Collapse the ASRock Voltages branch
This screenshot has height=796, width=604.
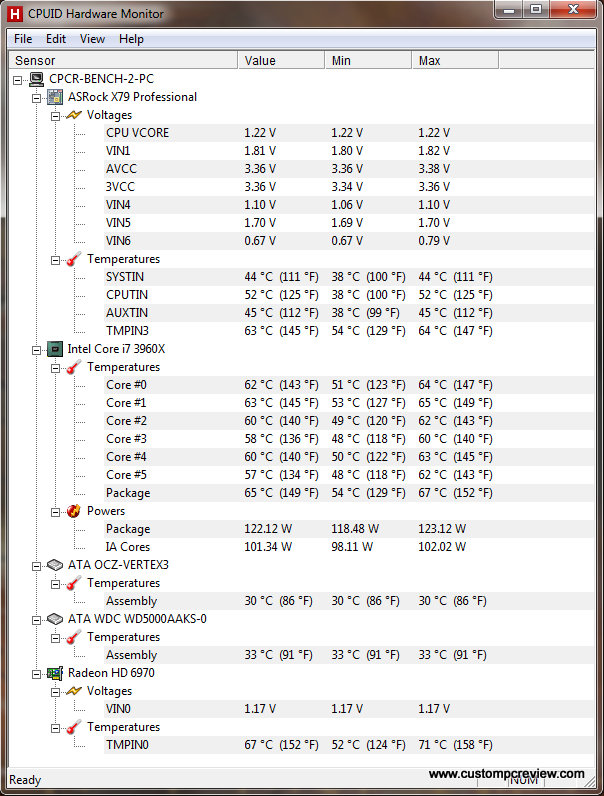coord(55,116)
